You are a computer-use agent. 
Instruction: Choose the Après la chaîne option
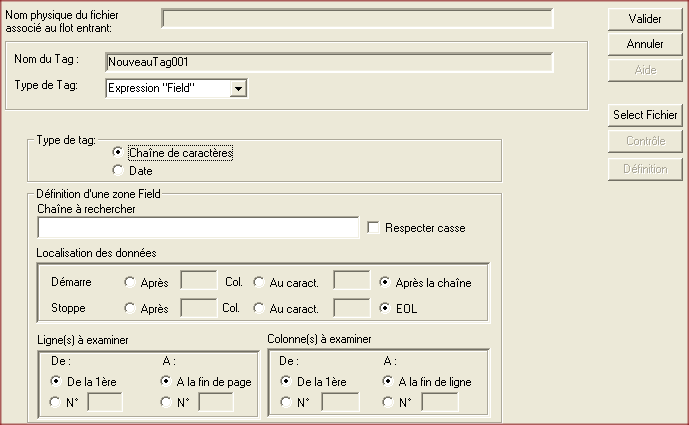tap(385, 283)
